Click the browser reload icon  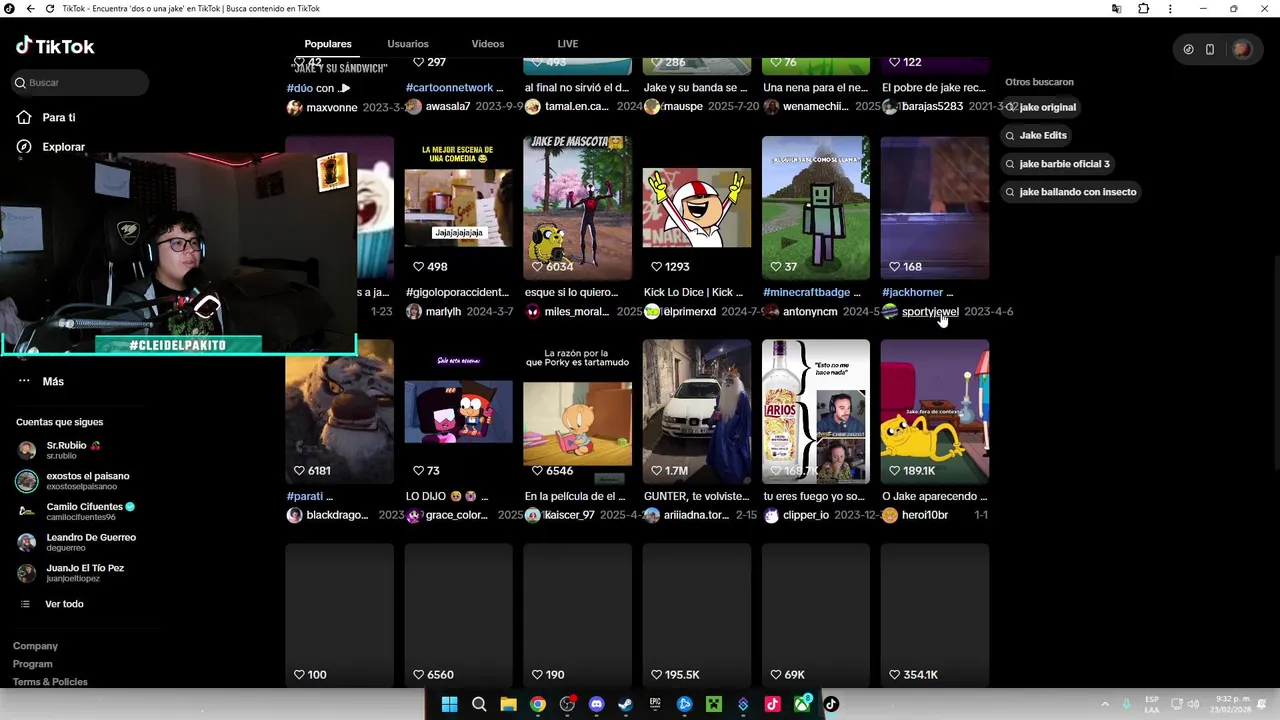[50, 8]
